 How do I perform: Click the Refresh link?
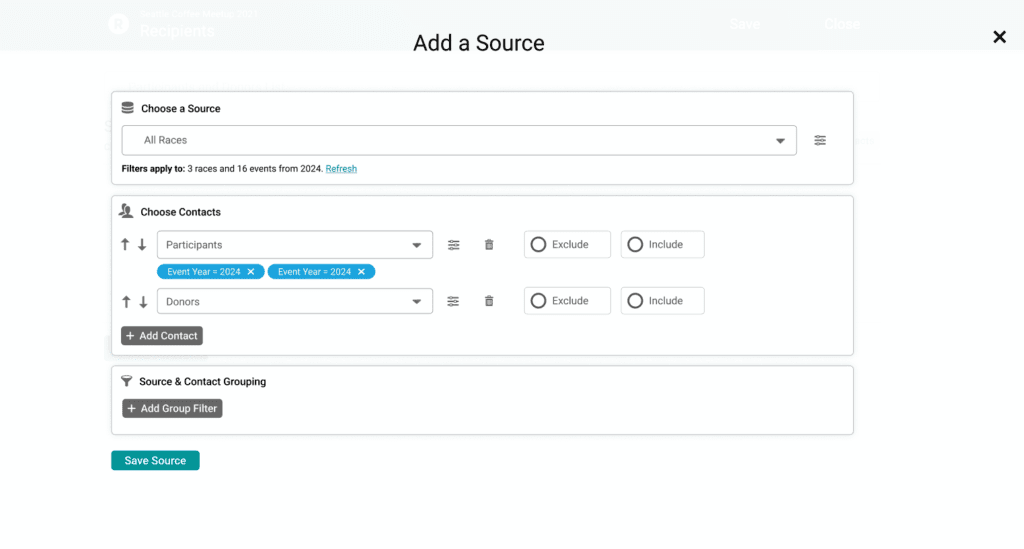pyautogui.click(x=341, y=169)
